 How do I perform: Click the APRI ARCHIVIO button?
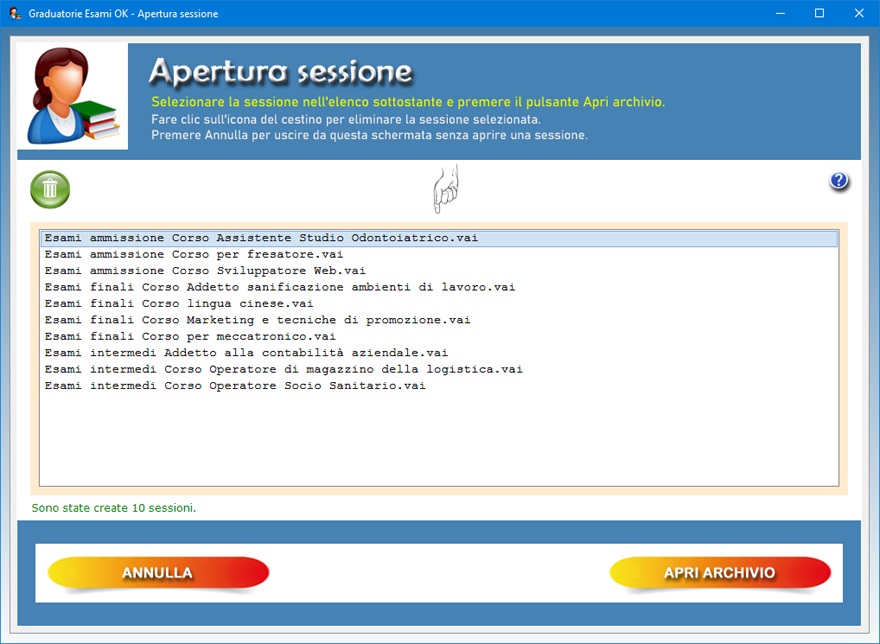click(x=720, y=573)
